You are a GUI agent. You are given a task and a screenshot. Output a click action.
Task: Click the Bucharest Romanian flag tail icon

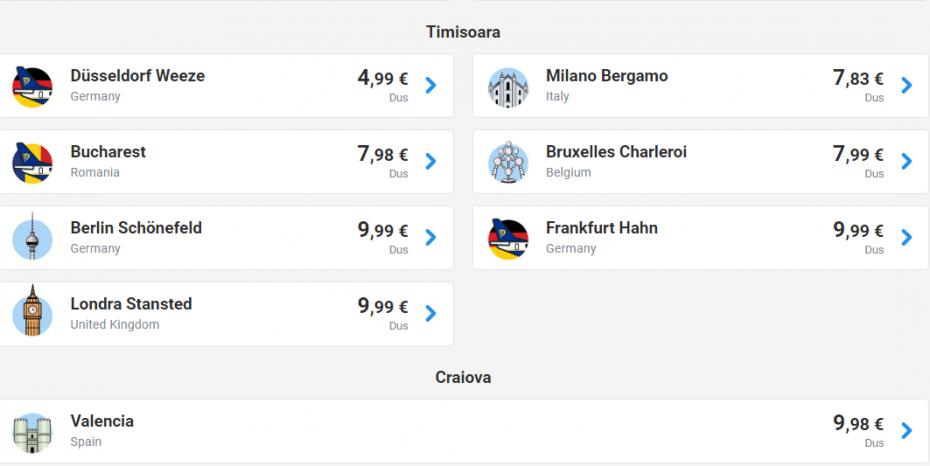point(32,162)
